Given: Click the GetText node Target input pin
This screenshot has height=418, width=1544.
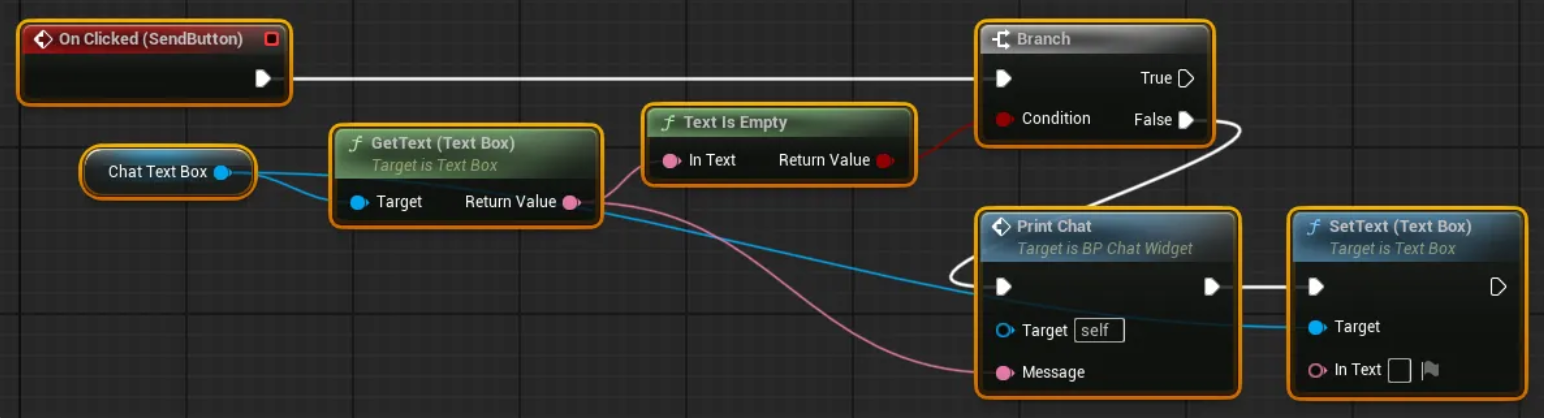Looking at the screenshot, I should (359, 202).
